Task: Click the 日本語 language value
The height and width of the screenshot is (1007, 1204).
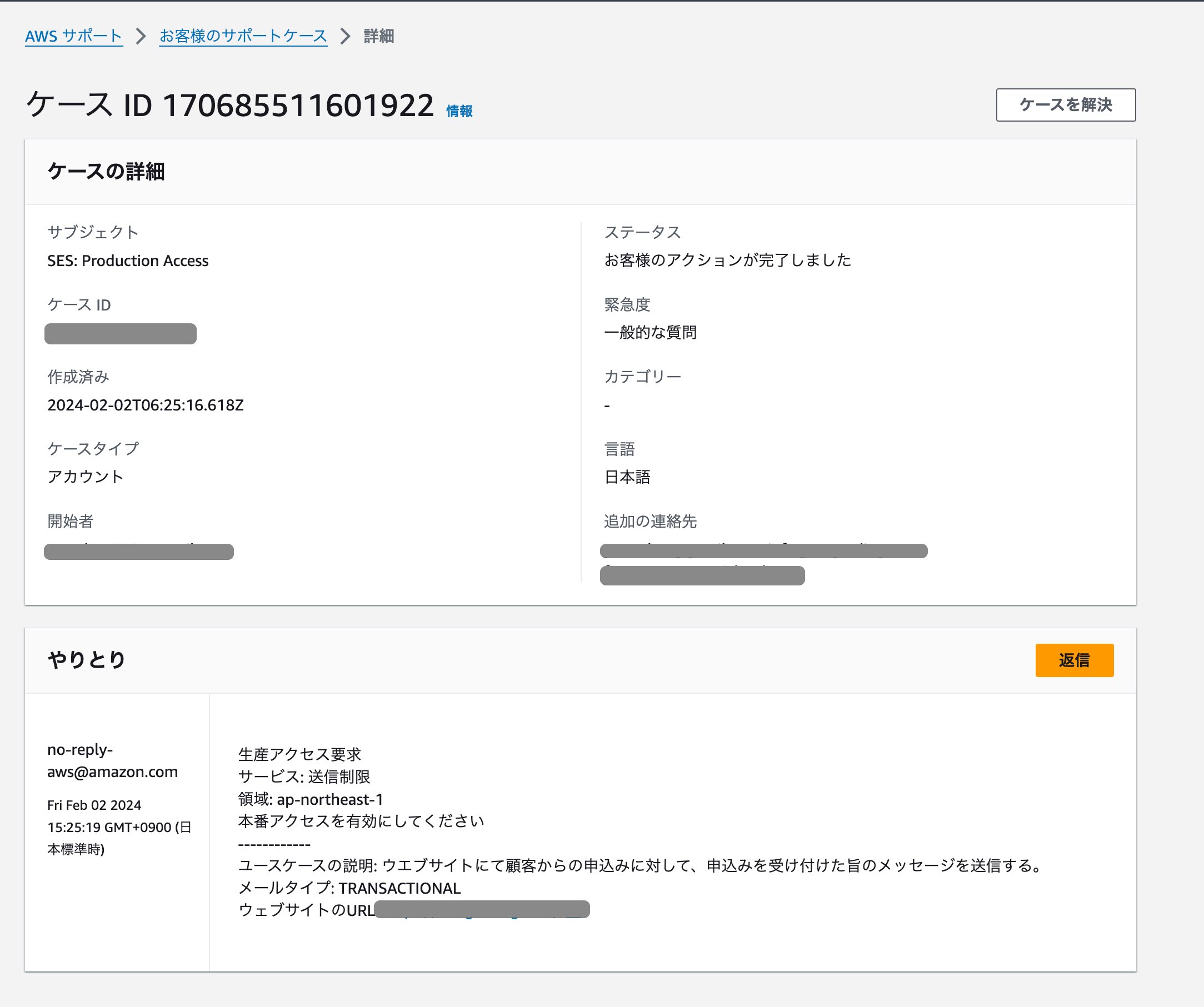Action: coord(627,477)
